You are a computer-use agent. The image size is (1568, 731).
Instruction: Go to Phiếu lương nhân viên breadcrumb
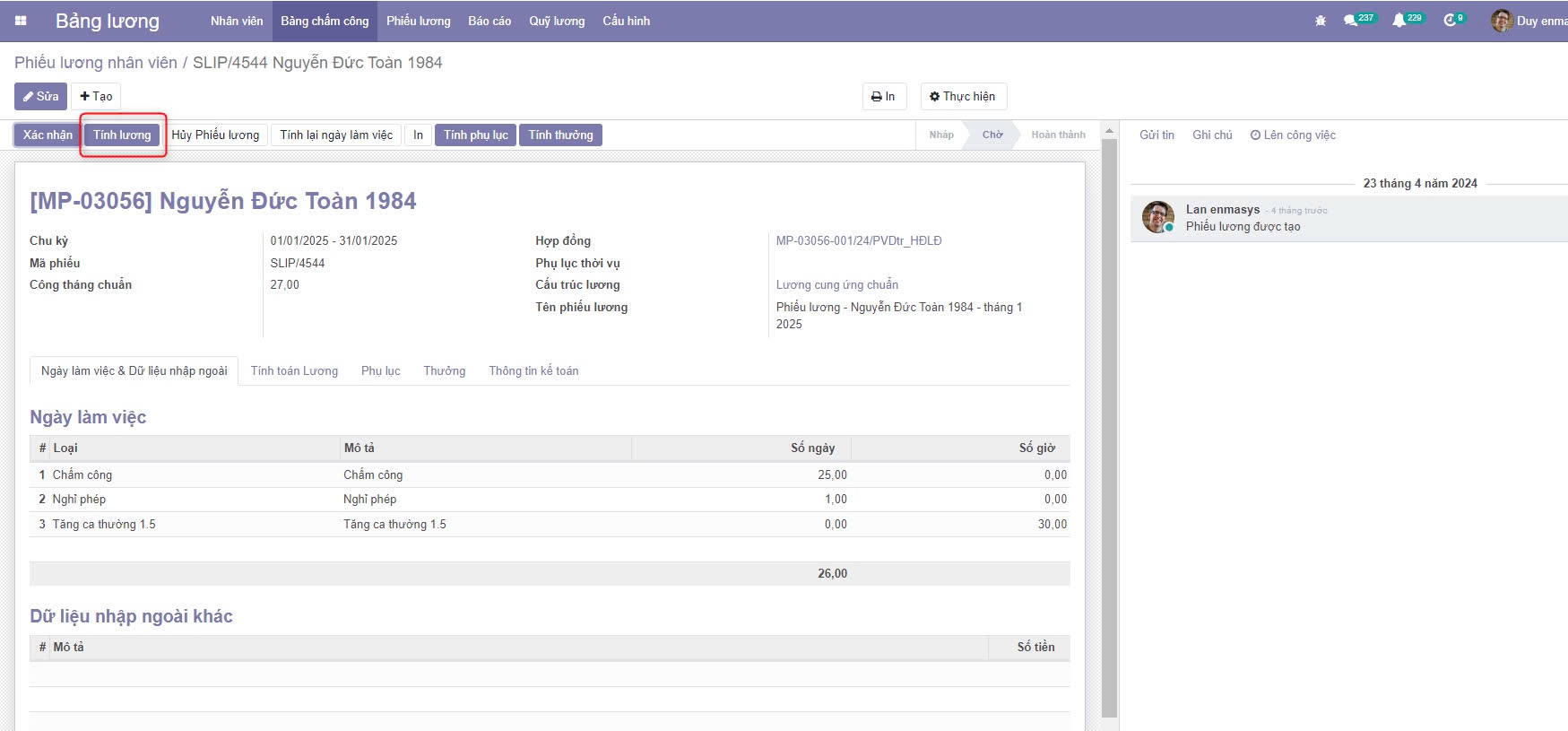96,63
